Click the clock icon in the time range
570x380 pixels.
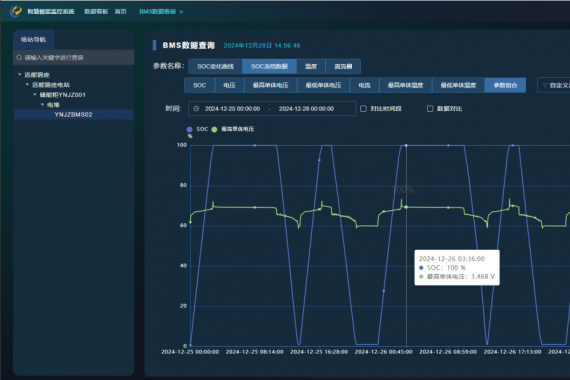[x=196, y=108]
